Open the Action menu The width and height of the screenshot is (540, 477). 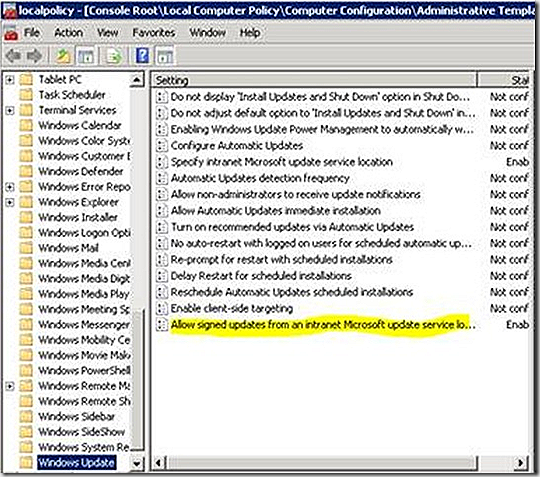click(69, 33)
